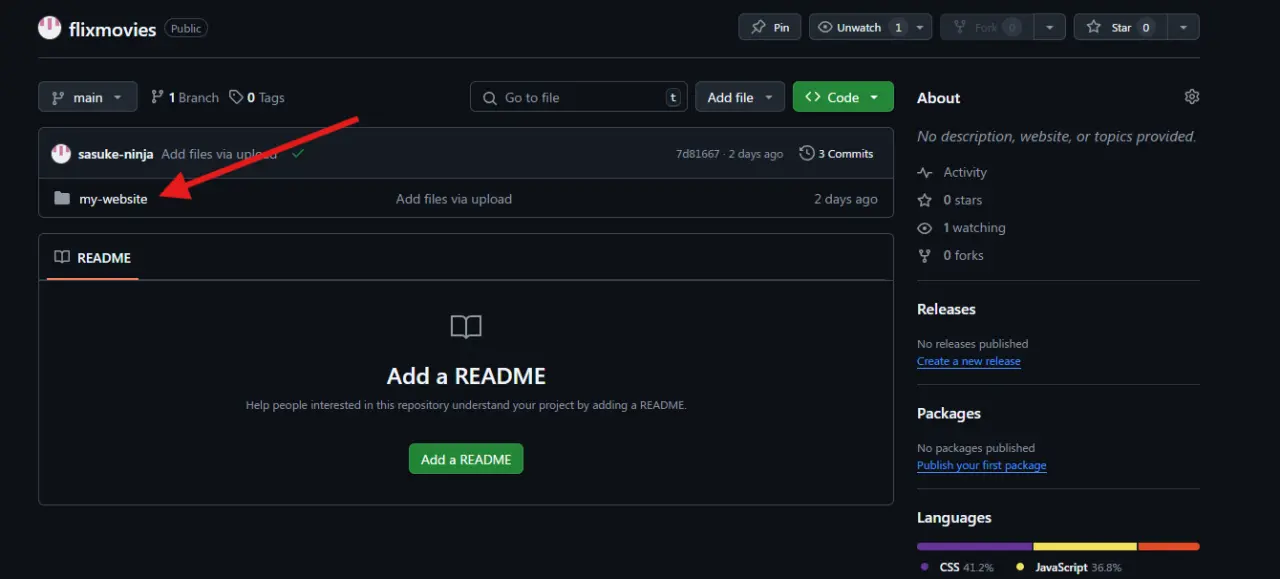The image size is (1280, 579).
Task: Open the main branch selector dropdown
Action: click(87, 97)
